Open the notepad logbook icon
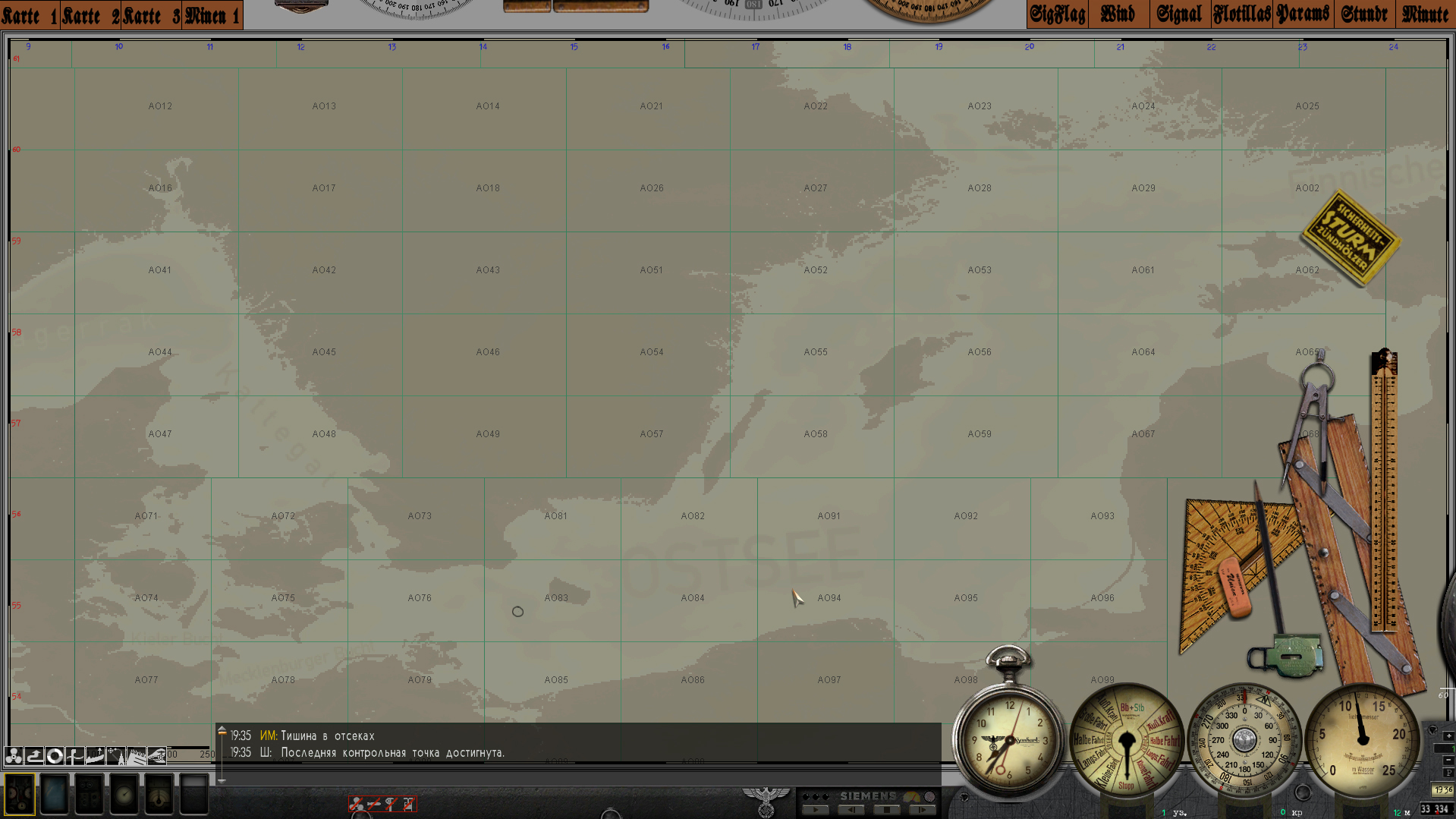Viewport: 1456px width, 819px height. [x=137, y=755]
